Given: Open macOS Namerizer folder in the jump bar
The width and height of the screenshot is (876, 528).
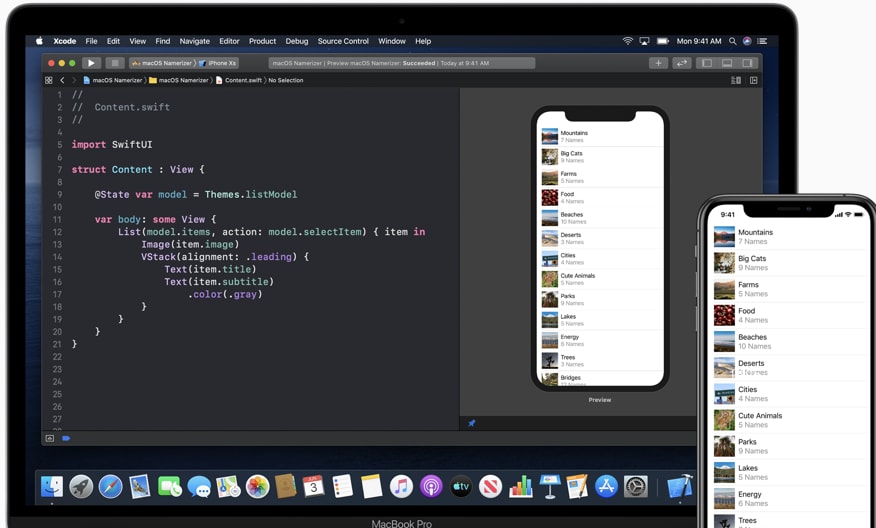Looking at the screenshot, I should coord(179,80).
